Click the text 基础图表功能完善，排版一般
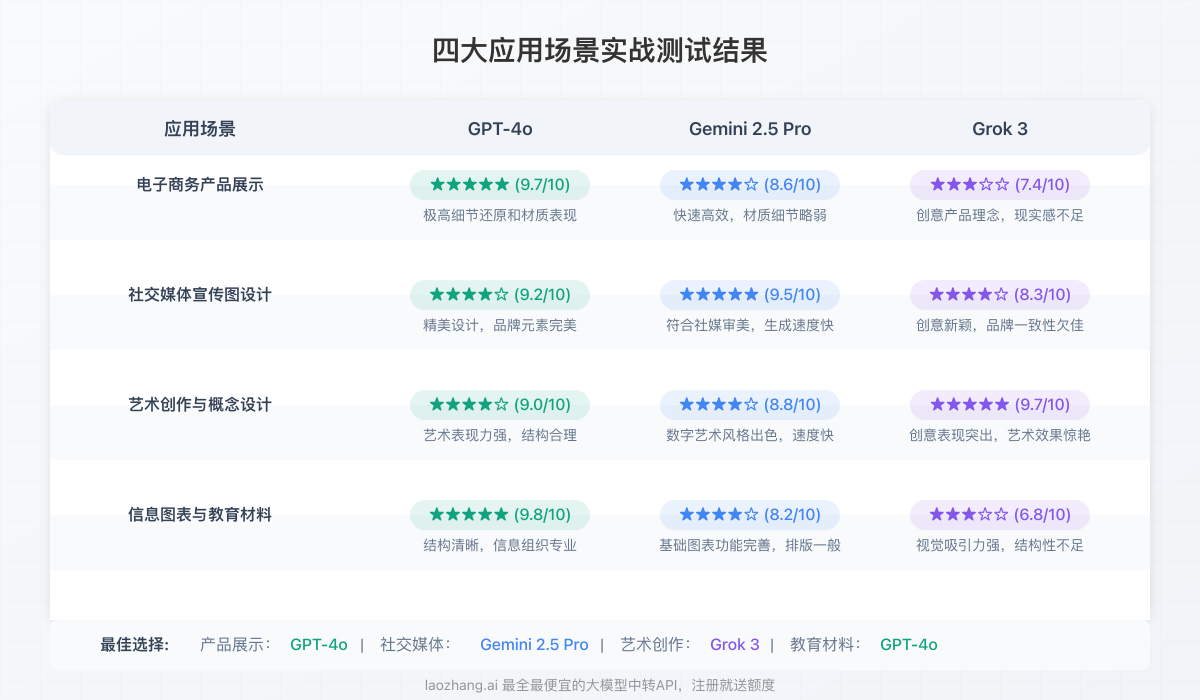The width and height of the screenshot is (1200, 700). (x=750, y=545)
